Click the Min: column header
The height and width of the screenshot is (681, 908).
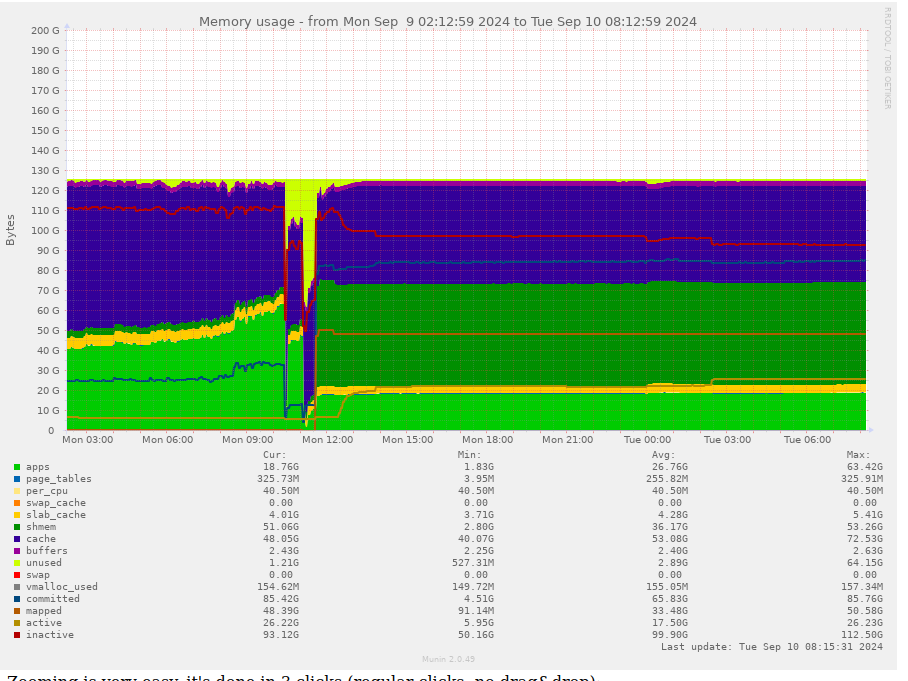coord(469,455)
